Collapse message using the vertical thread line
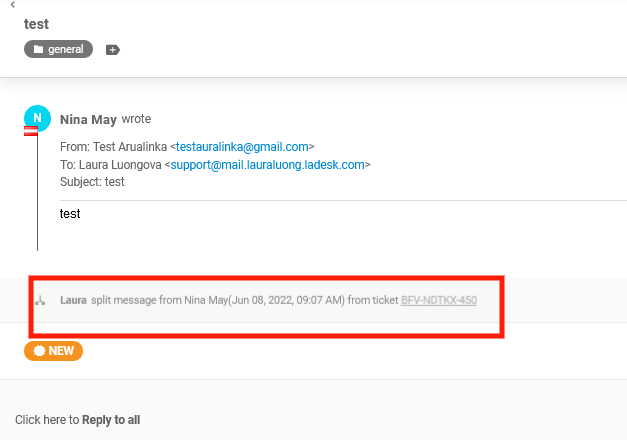627x440 pixels. [37, 200]
